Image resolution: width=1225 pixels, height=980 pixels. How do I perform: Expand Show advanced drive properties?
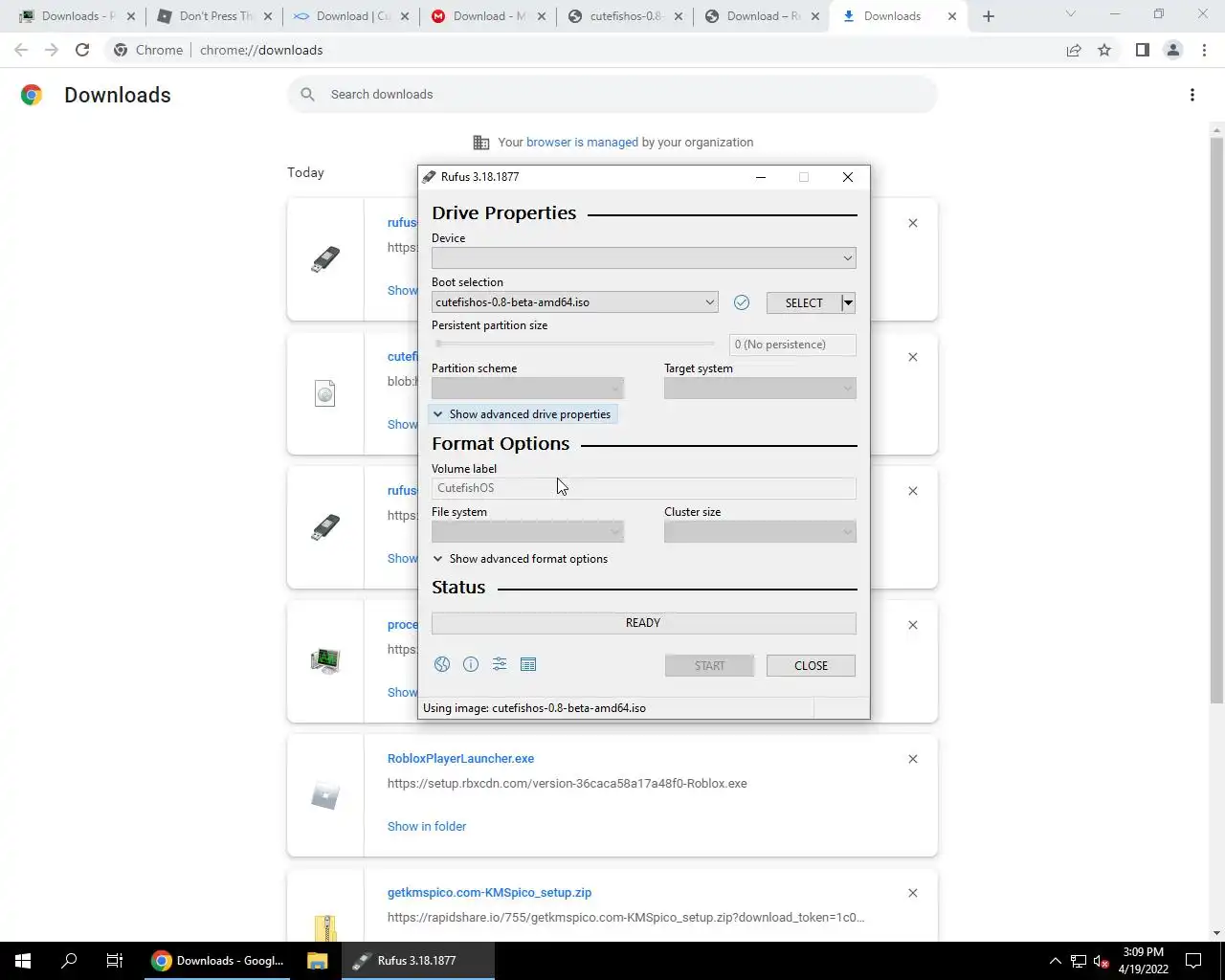522,414
